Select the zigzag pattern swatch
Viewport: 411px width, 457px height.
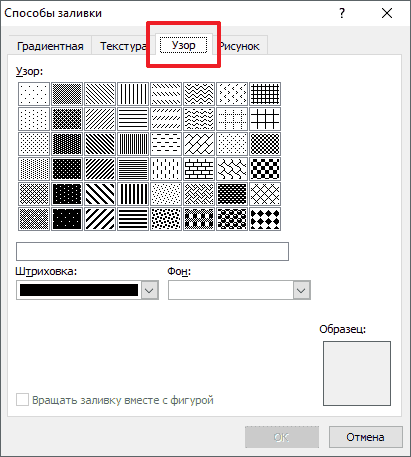(x=199, y=94)
